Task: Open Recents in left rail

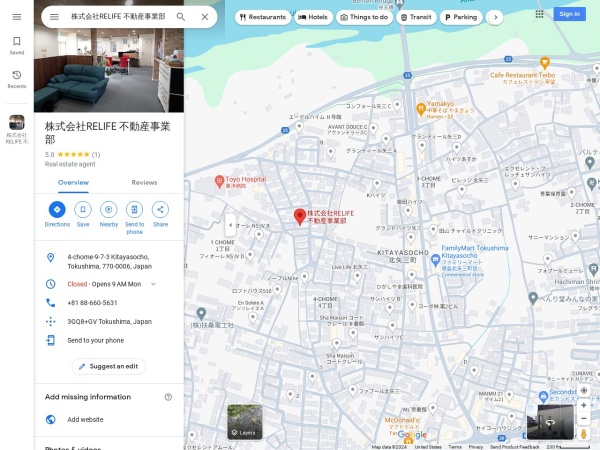Action: [x=17, y=79]
